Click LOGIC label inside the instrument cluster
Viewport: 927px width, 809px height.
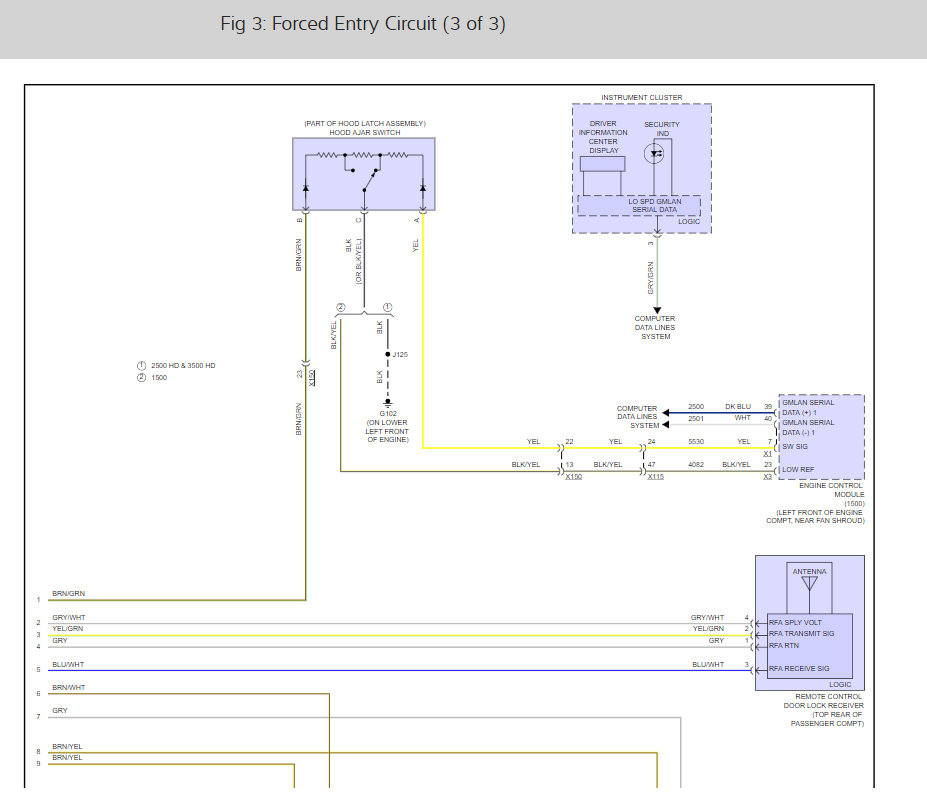click(x=689, y=221)
